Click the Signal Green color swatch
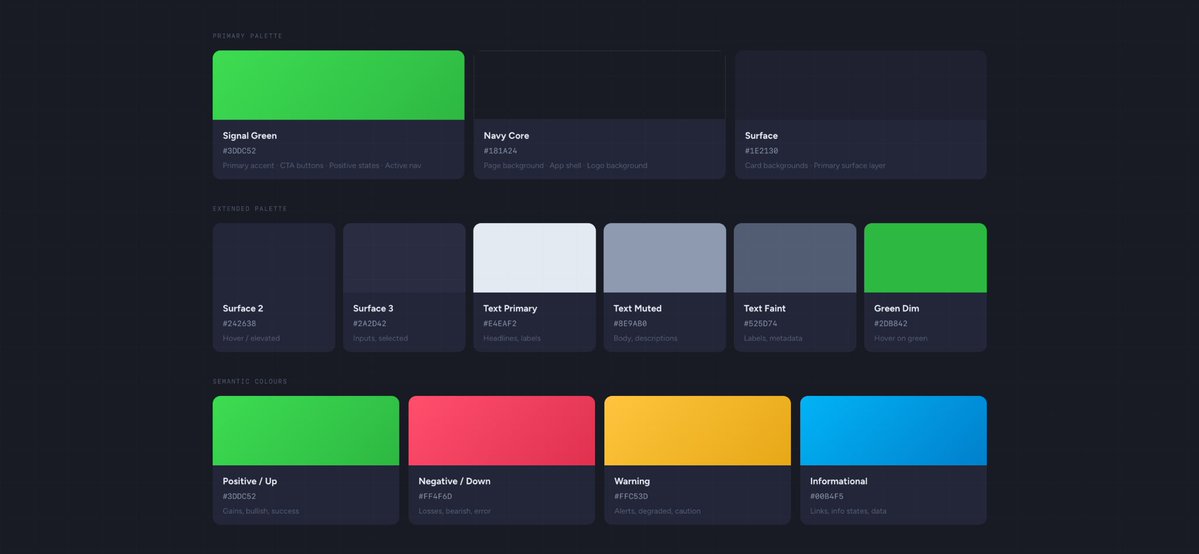This screenshot has height=554, width=1199. (338, 85)
